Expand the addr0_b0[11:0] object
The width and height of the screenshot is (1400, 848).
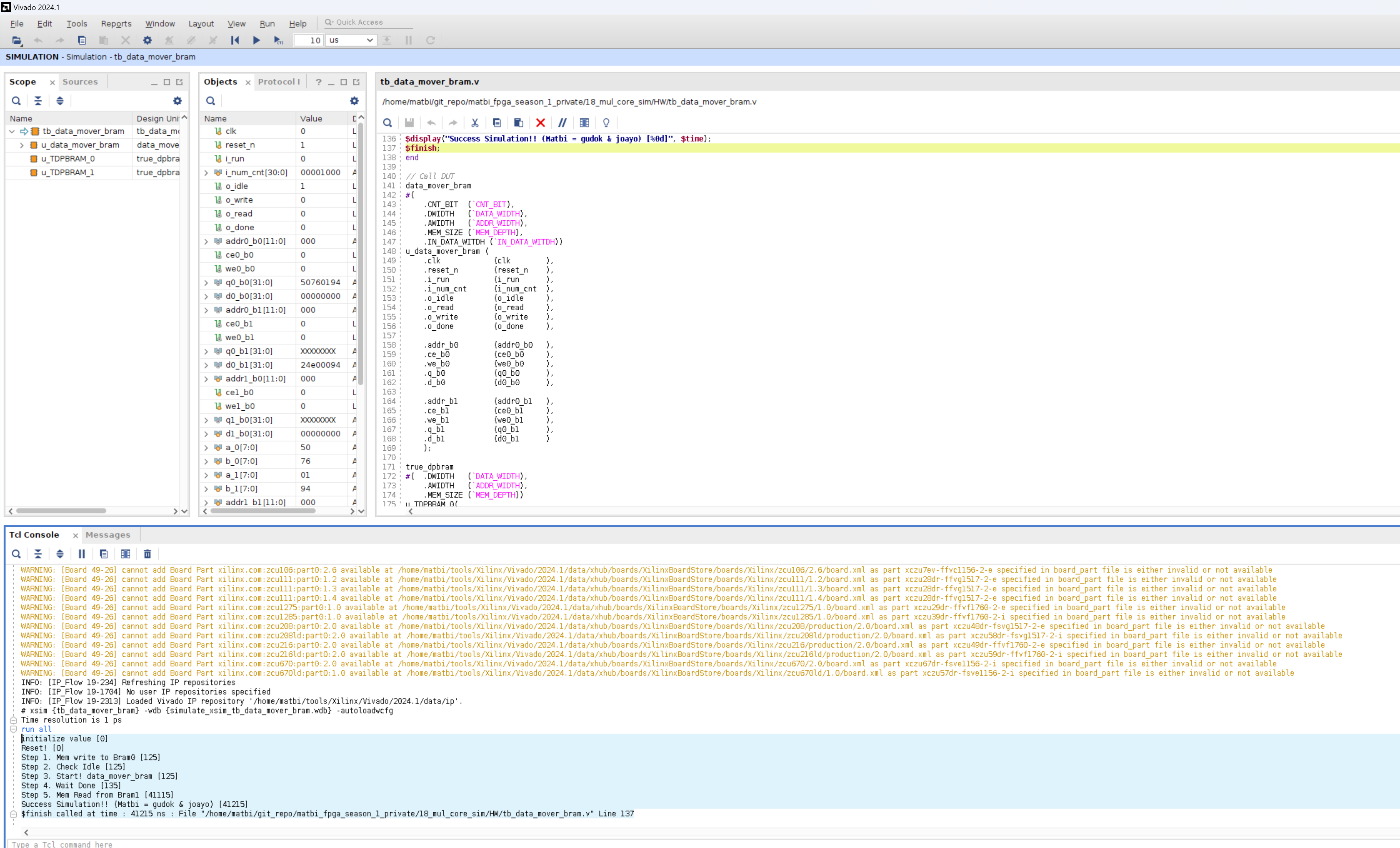[206, 242]
